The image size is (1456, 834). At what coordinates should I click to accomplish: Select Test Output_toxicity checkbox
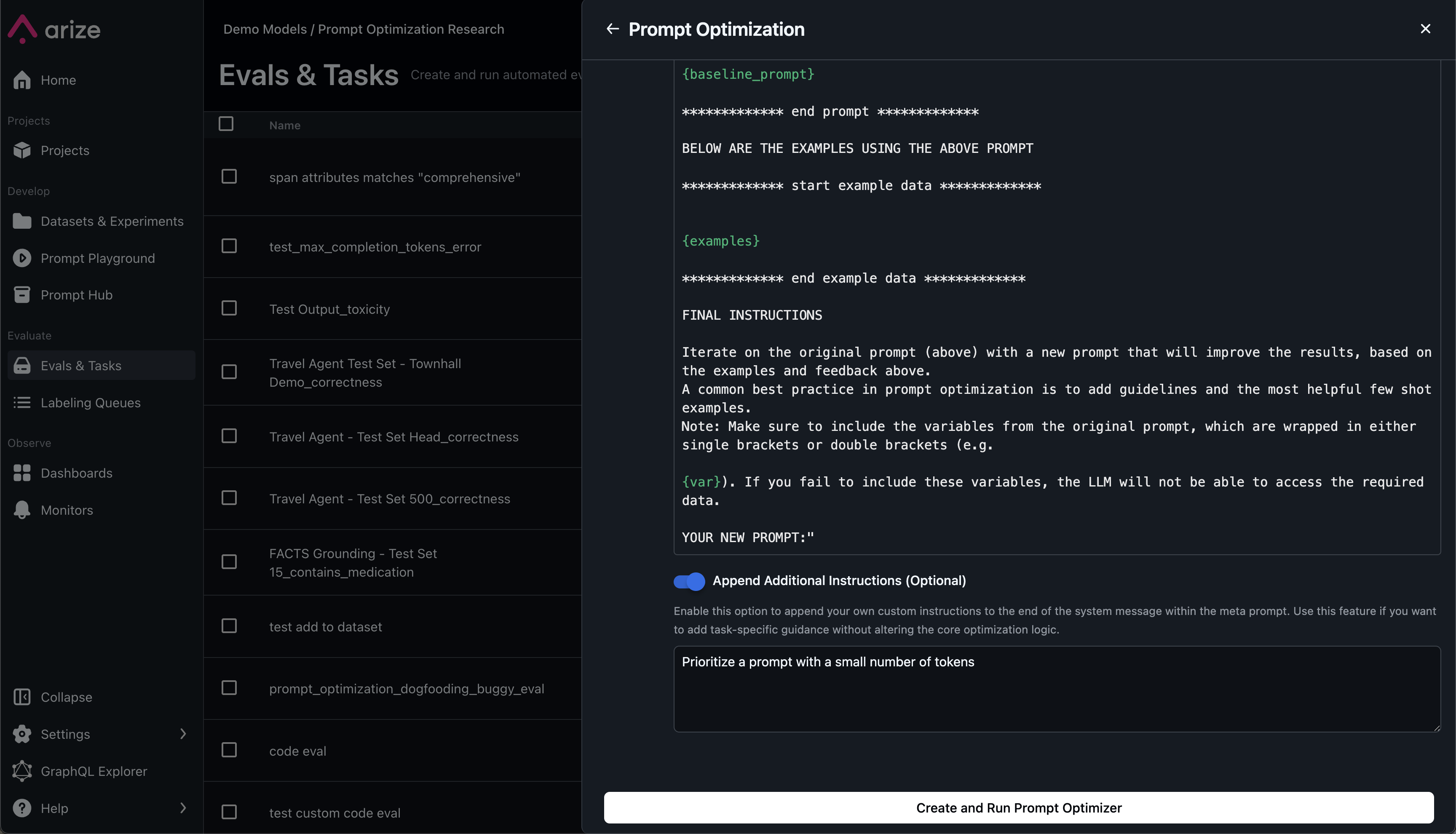point(229,308)
